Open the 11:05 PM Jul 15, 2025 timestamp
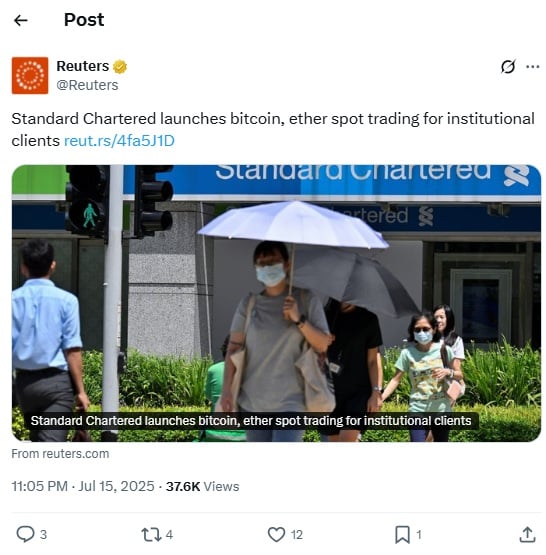This screenshot has width=546, height=555. 83,486
